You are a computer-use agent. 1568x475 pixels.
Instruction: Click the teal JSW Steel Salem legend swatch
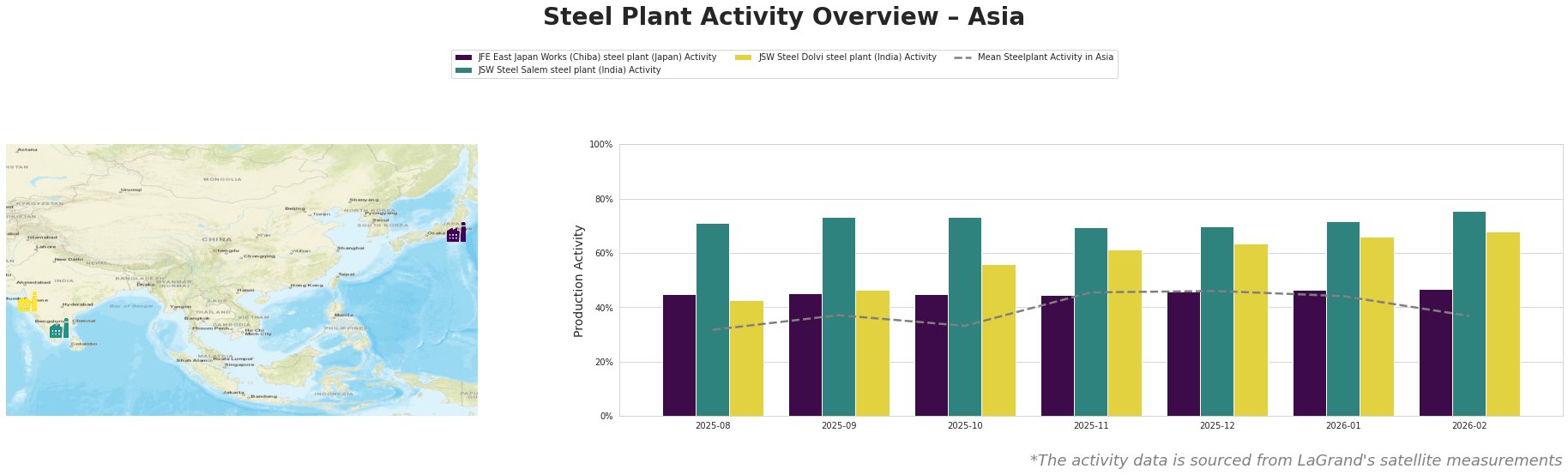click(x=464, y=70)
